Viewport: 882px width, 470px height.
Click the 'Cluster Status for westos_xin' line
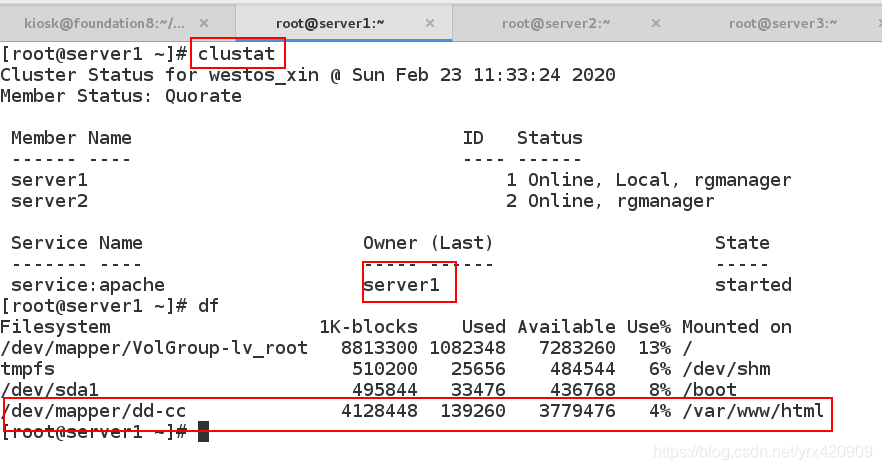pos(308,75)
